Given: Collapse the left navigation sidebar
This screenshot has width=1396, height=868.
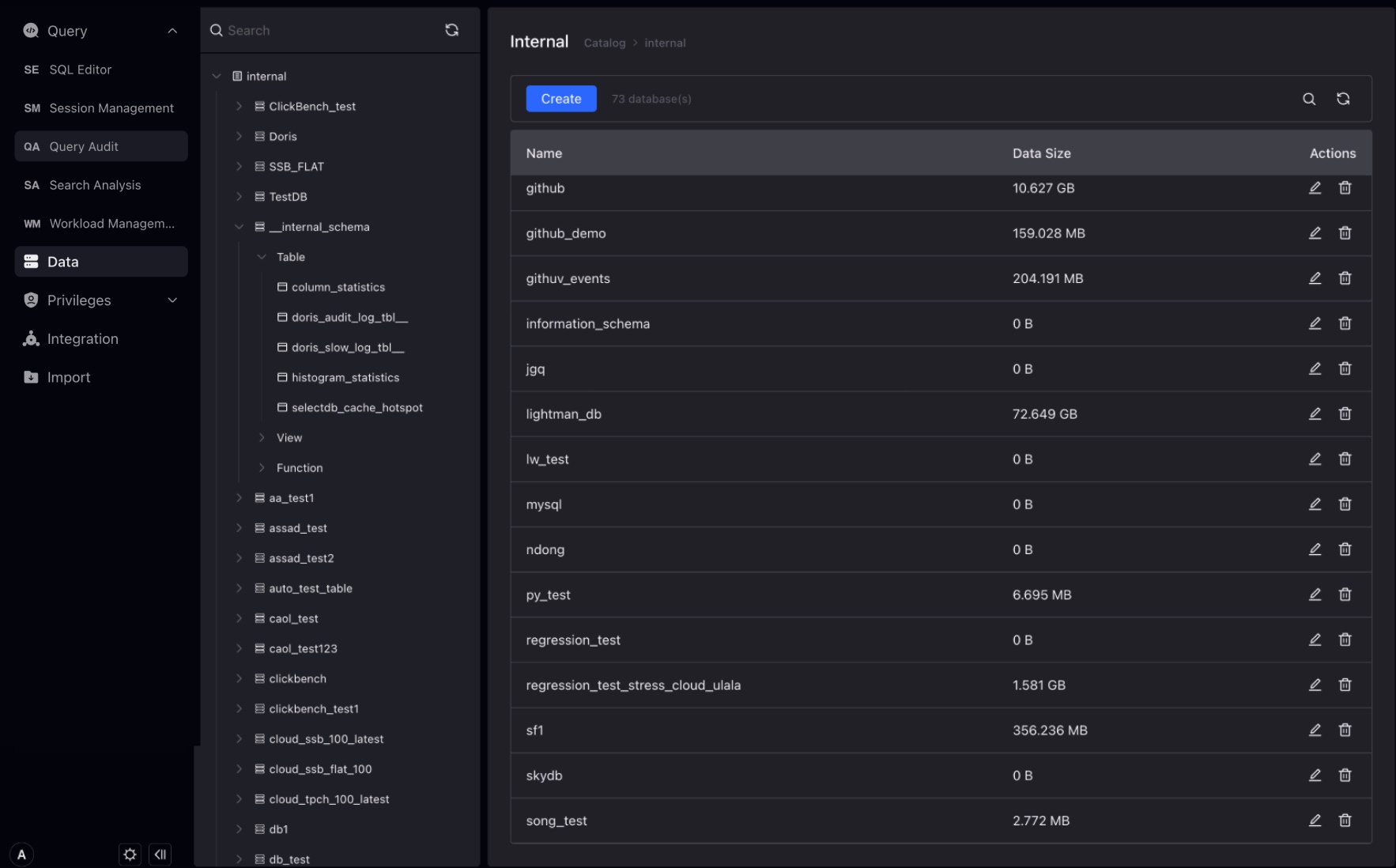Looking at the screenshot, I should 160,854.
